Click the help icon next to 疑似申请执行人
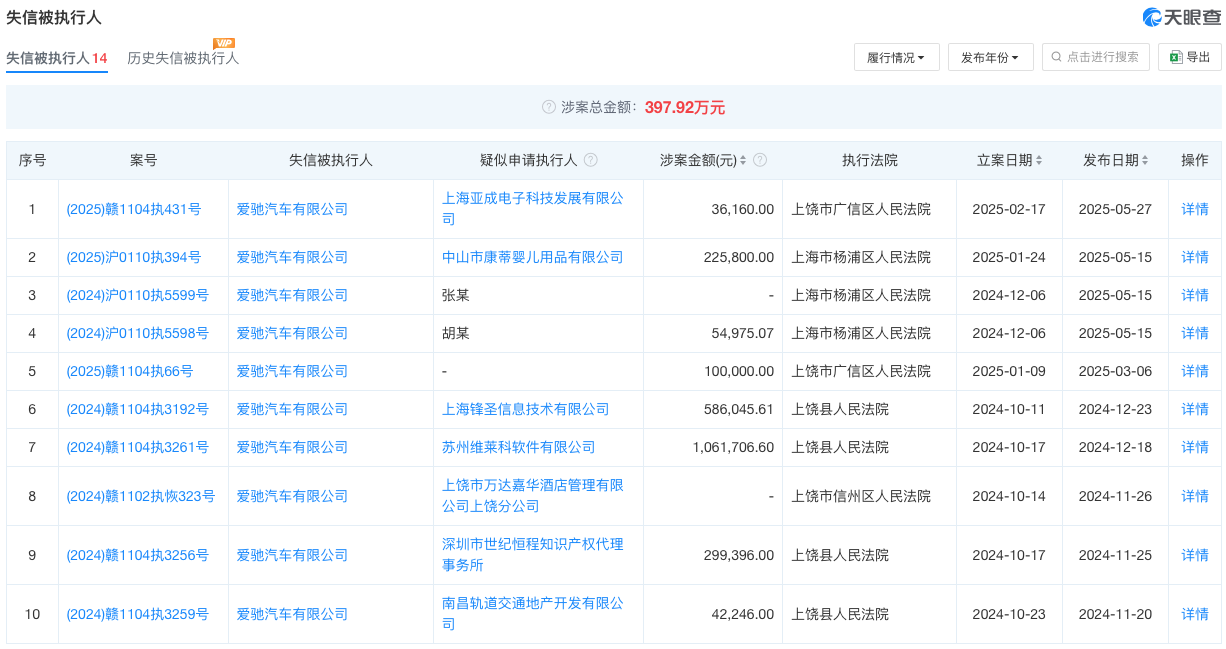Screen dimensions: 1226x649 pos(591,160)
